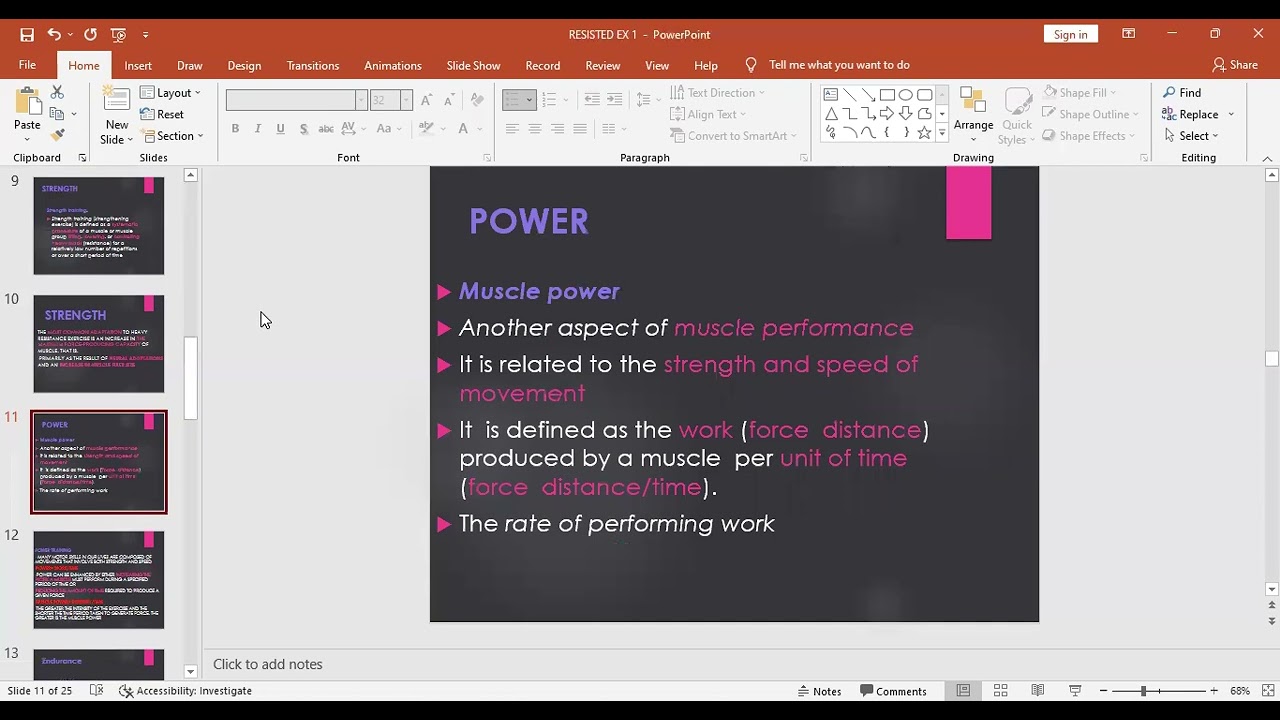Toggle Italic text formatting
The image size is (1280, 720).
[x=257, y=128]
